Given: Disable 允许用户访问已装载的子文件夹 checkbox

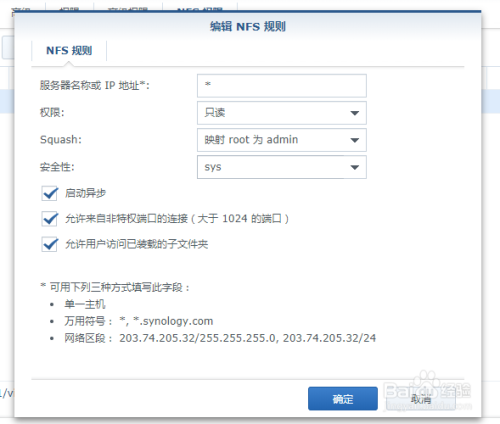Looking at the screenshot, I should tap(50, 244).
